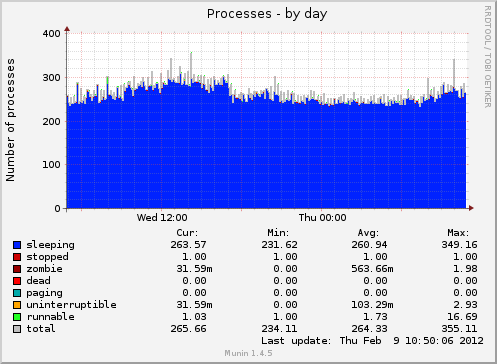Click the sleeping legend label

pyautogui.click(x=50, y=245)
